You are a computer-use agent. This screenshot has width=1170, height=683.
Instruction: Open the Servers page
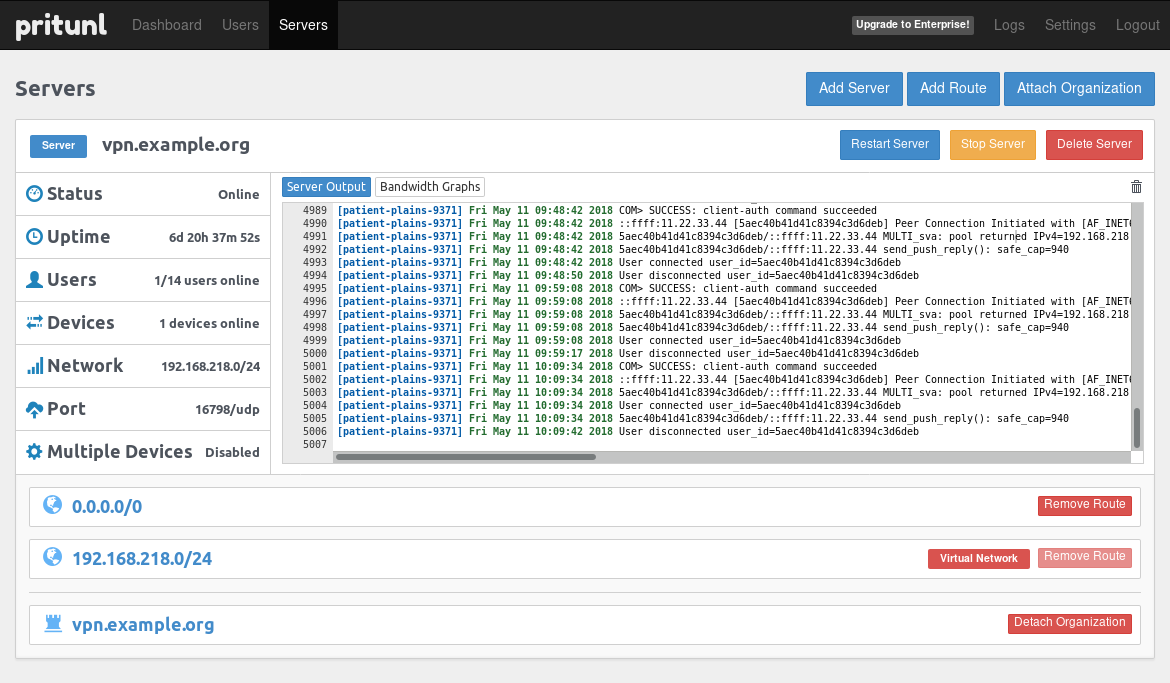(x=303, y=25)
